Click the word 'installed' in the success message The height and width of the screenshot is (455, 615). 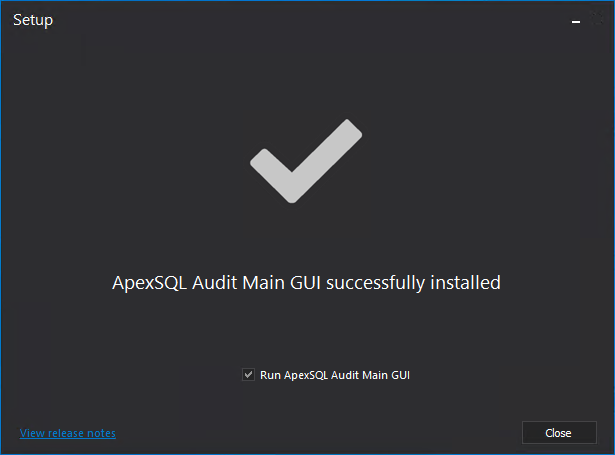[466, 282]
